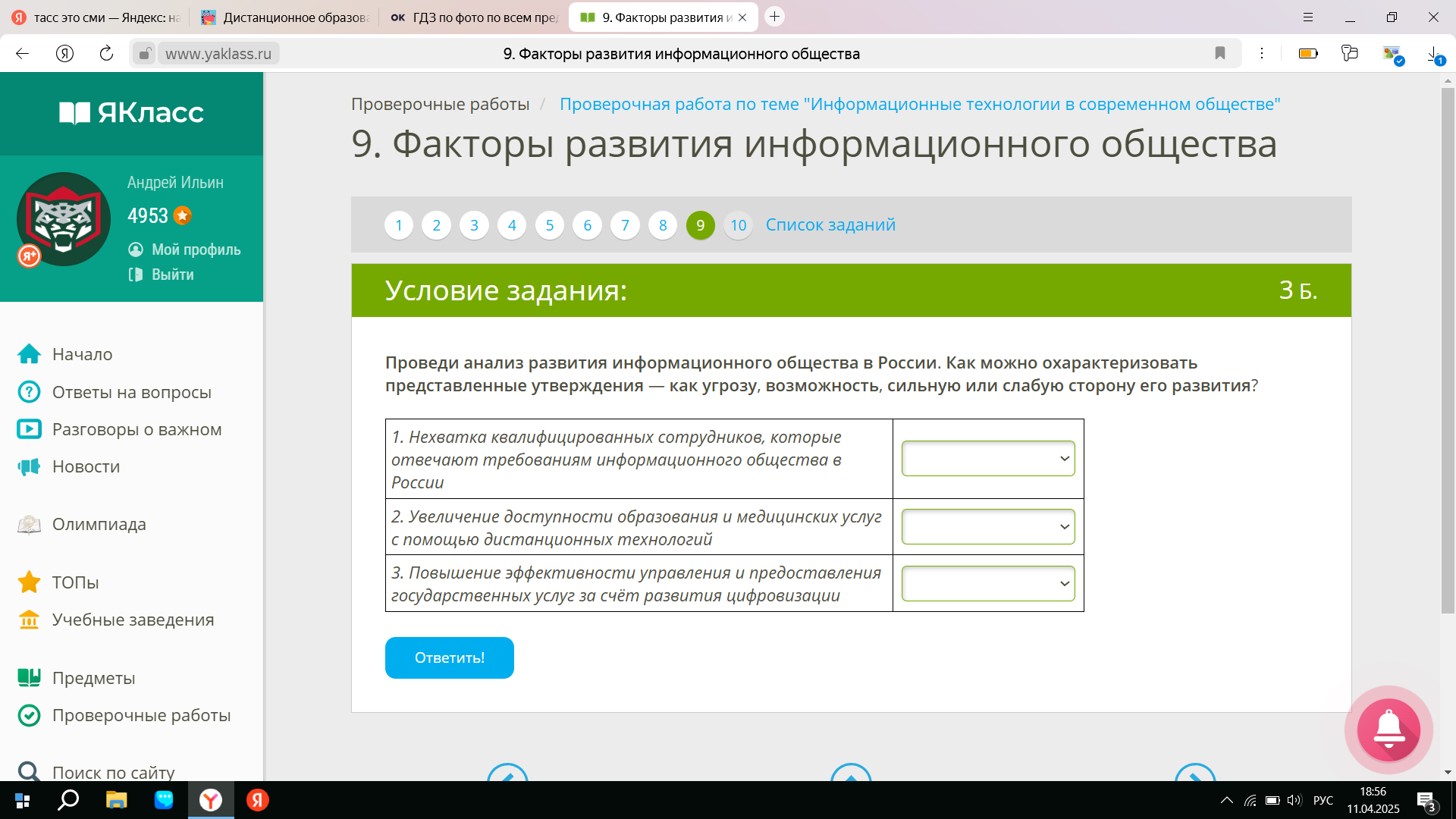This screenshot has width=1456, height=819.
Task: Click the ЯКласс logo
Action: pyautogui.click(x=131, y=113)
